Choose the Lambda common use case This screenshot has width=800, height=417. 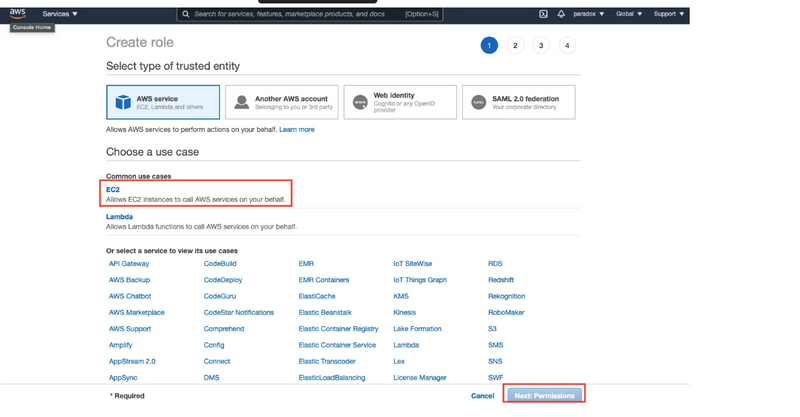point(119,216)
